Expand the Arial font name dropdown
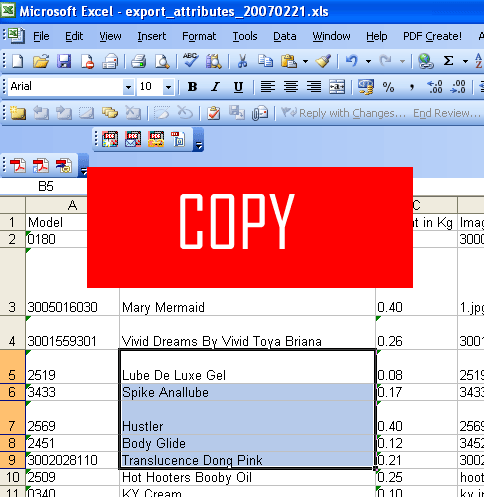The width and height of the screenshot is (484, 497). coord(128,87)
